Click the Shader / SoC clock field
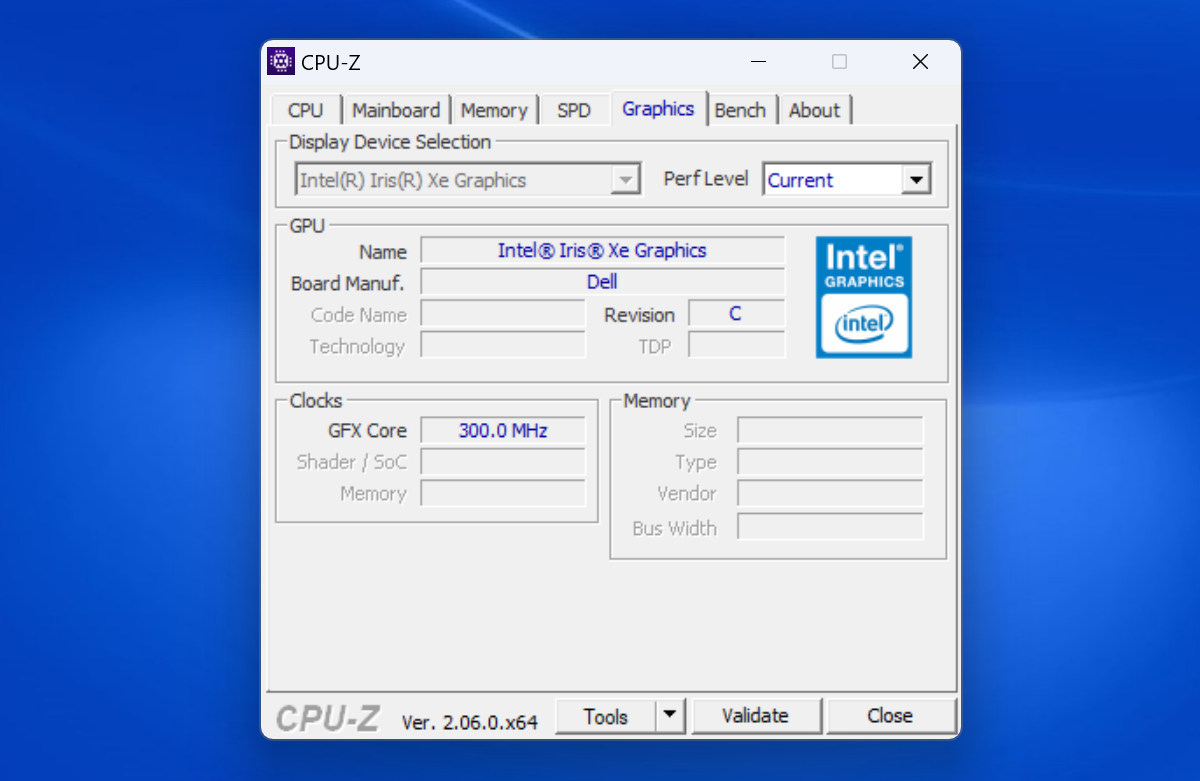 click(503, 462)
